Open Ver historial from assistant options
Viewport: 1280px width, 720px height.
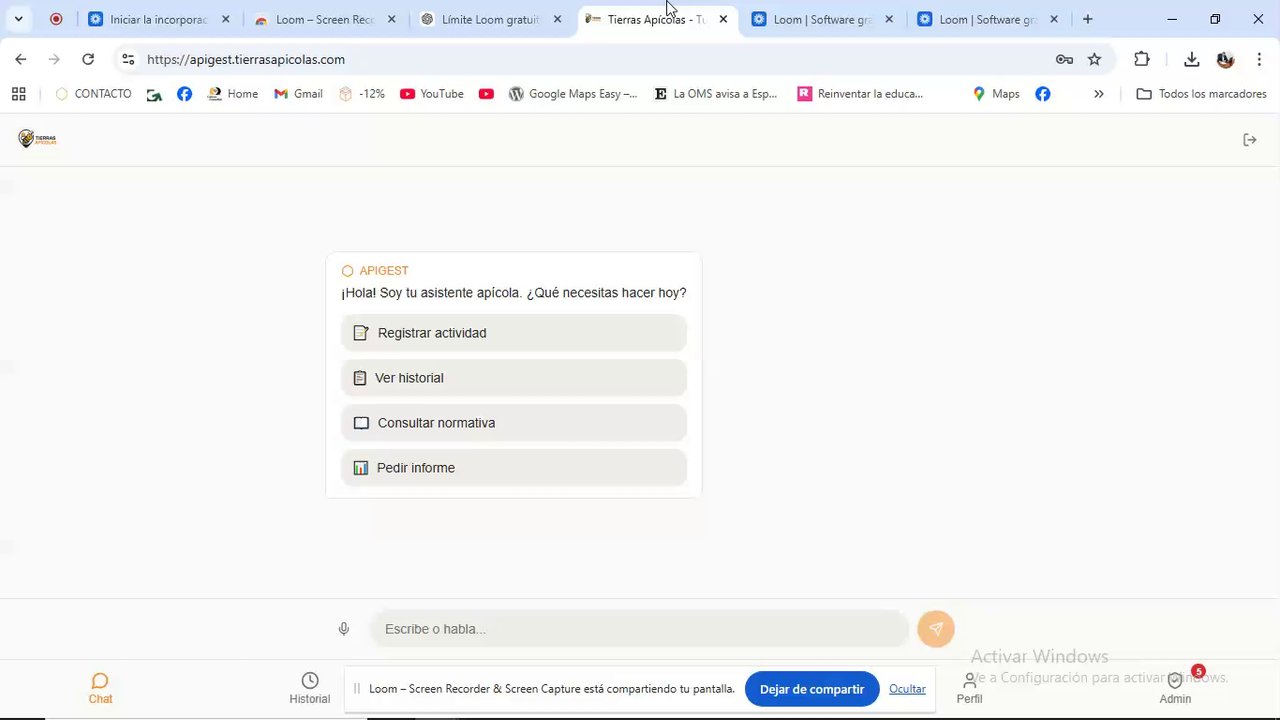click(x=514, y=378)
